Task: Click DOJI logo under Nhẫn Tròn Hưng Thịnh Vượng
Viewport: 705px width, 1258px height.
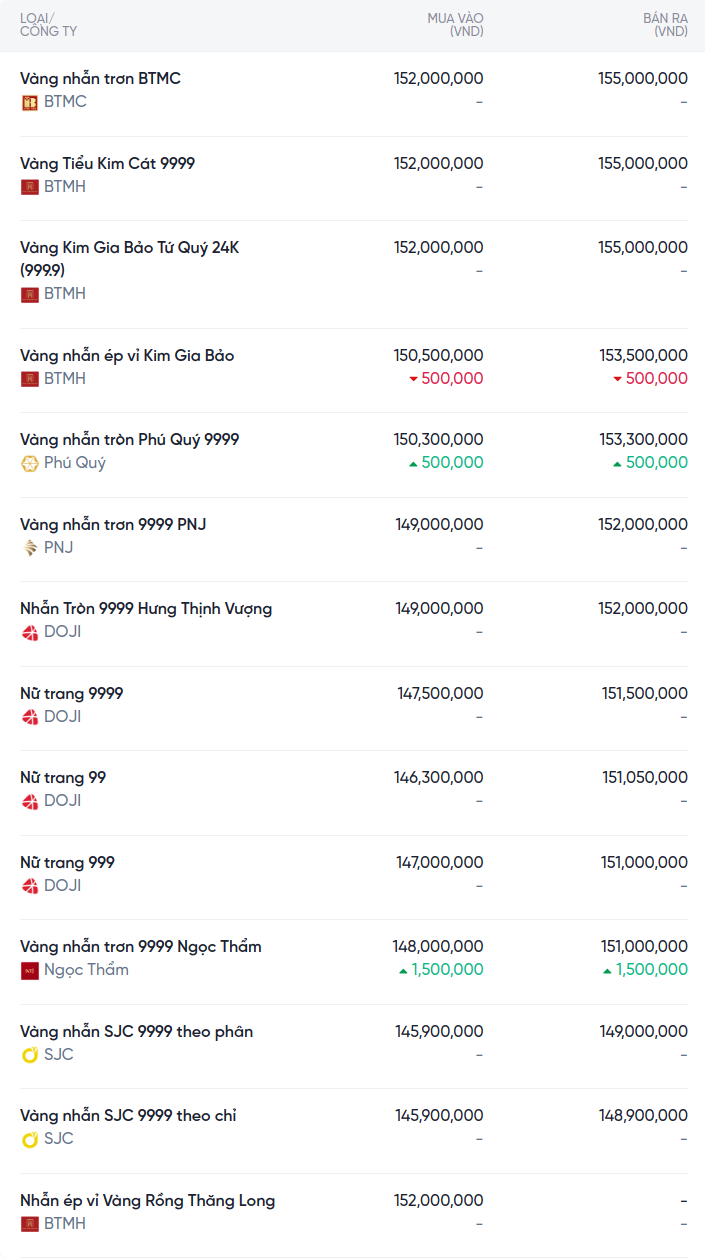Action: coord(30,632)
